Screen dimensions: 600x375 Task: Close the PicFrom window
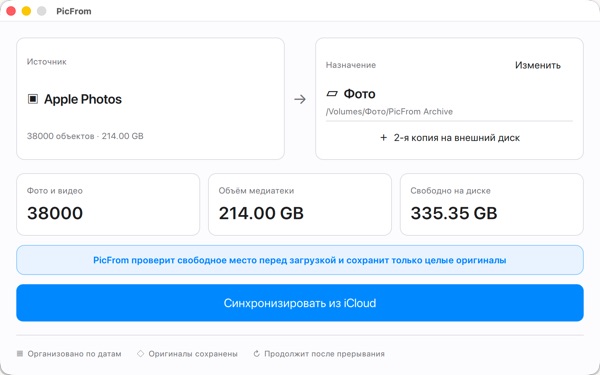(11, 11)
